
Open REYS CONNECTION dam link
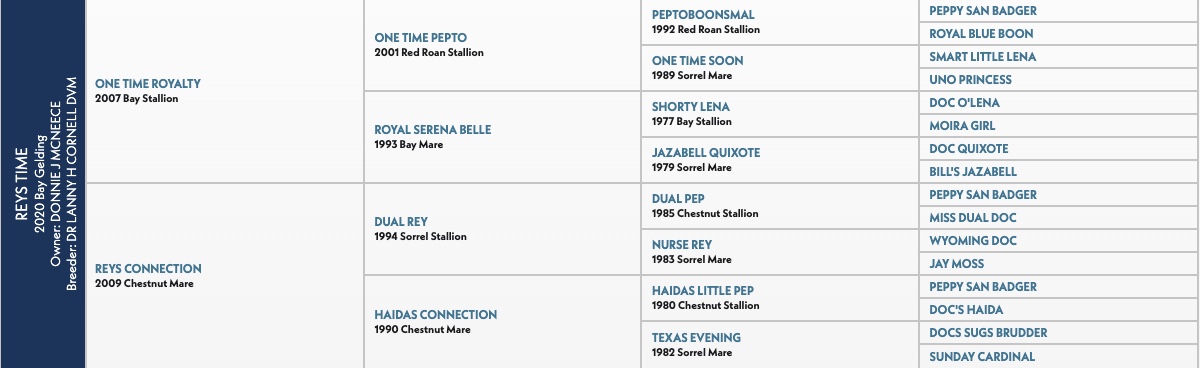148,269
